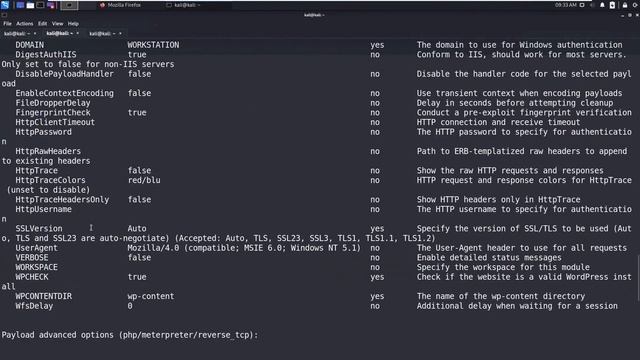Screen dimensions: 640x360
Task: Open the View menu
Action: [58, 24]
